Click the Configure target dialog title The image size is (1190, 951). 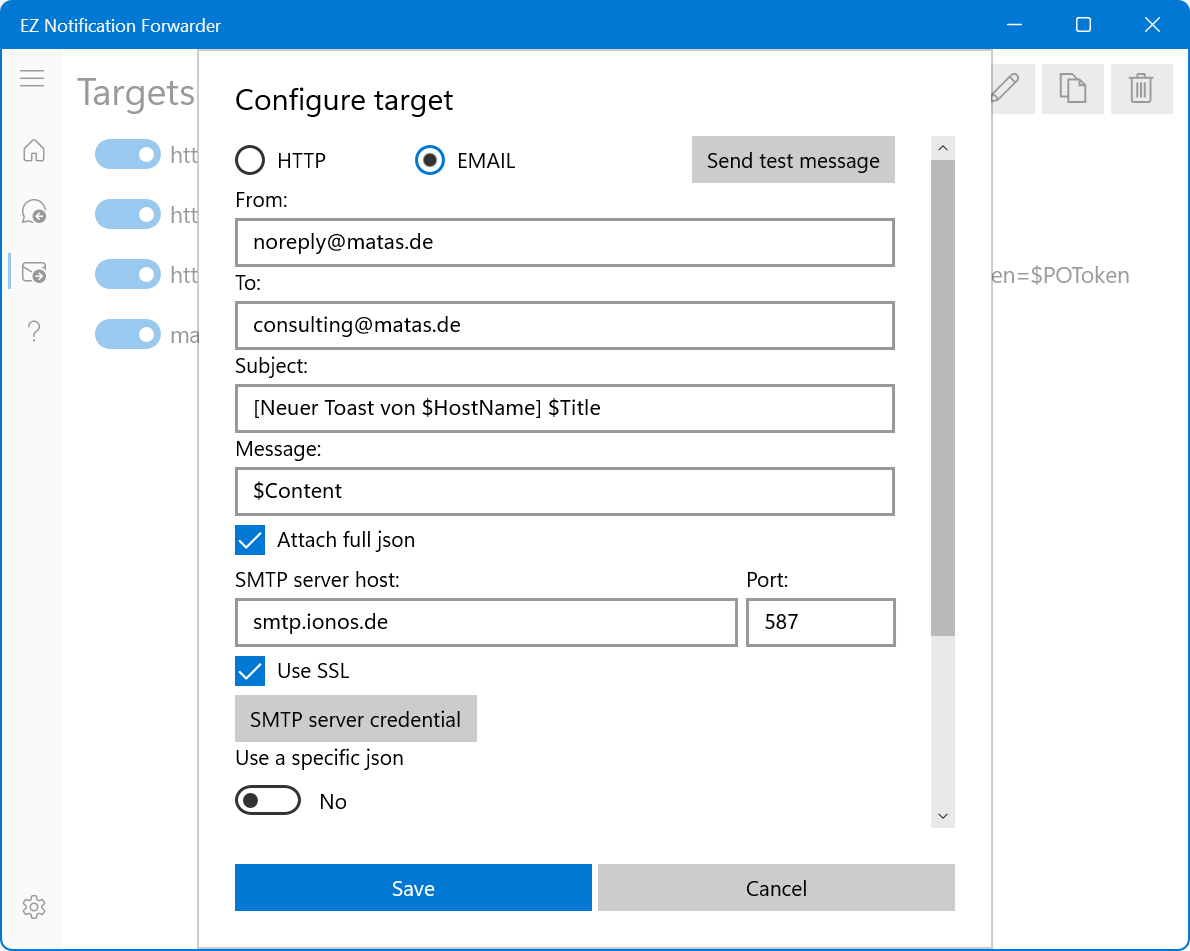point(344,100)
